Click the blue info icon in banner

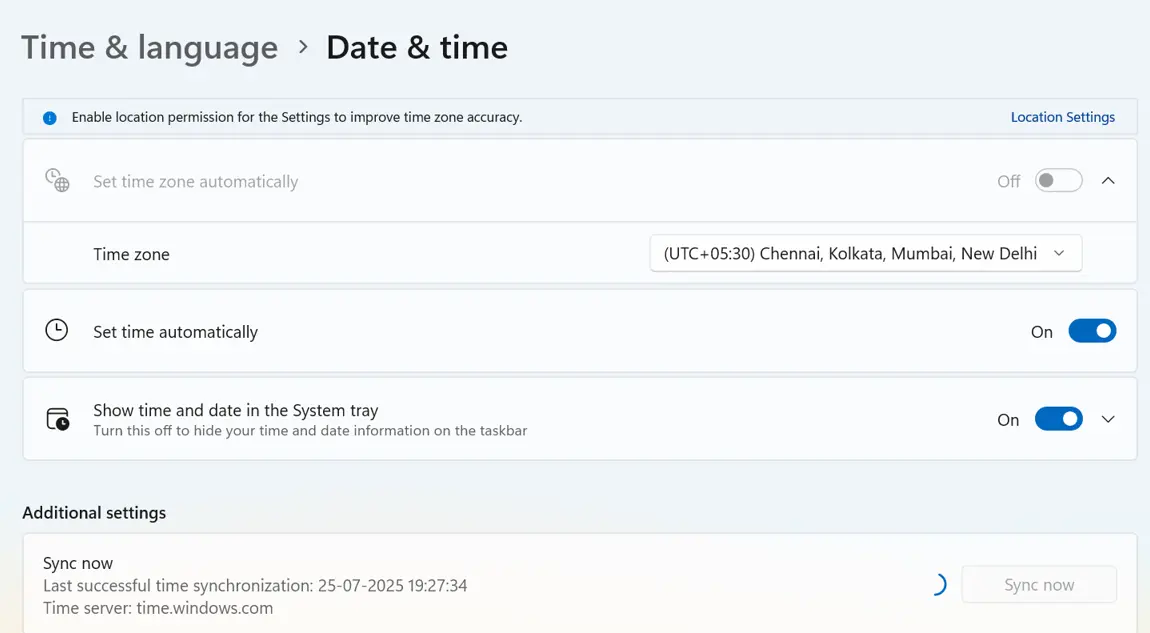click(49, 118)
